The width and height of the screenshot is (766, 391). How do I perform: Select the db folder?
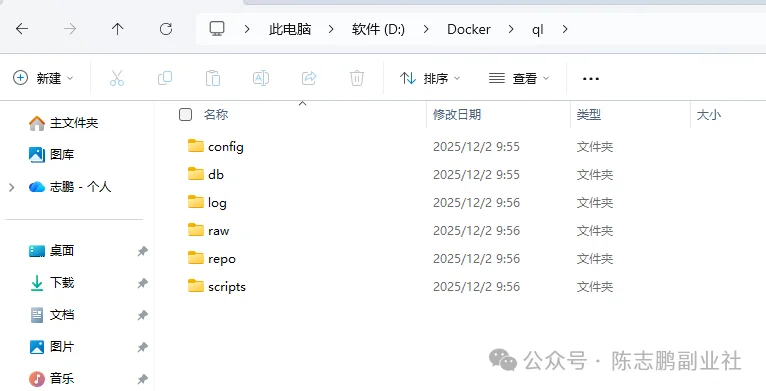pos(216,174)
